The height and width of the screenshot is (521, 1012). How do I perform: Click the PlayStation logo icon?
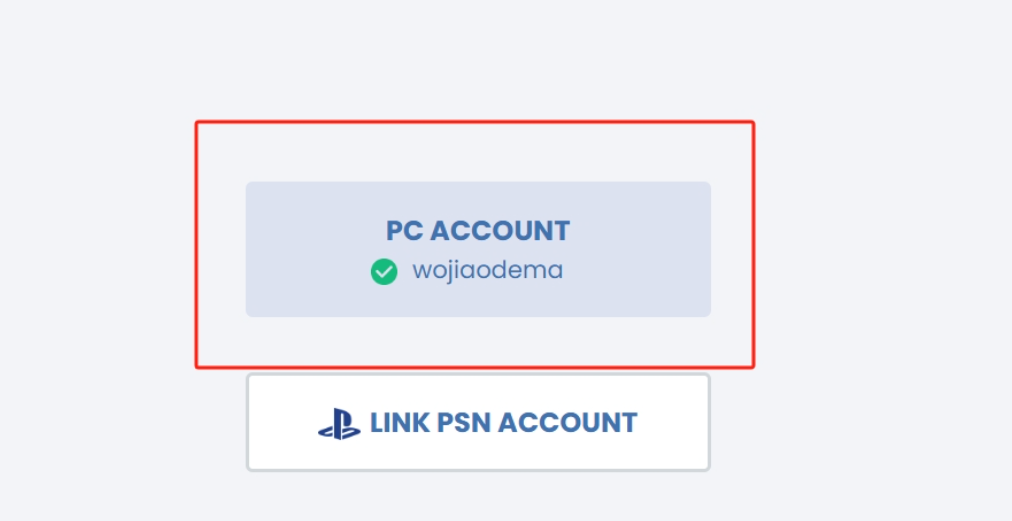[339, 424]
